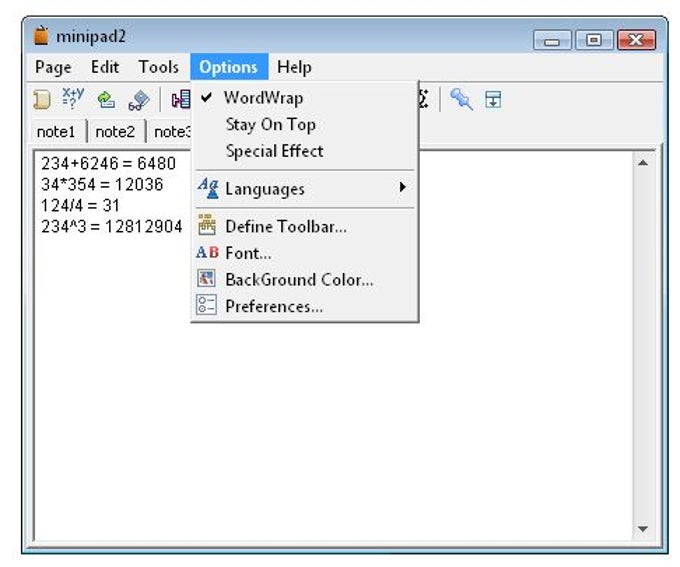Screen dimensions: 680x567
Task: Enable Special Effect option
Action: pos(305,151)
